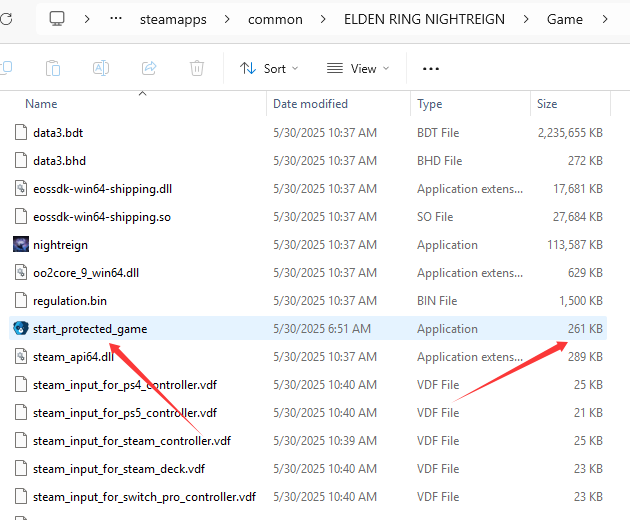Navigate to ELDEN RING NIGHTREIGN breadcrumb
Screen dimensions: 630x520
424,19
